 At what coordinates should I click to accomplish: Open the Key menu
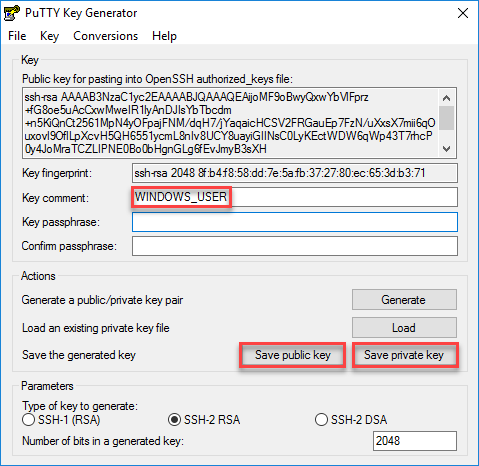click(x=49, y=36)
